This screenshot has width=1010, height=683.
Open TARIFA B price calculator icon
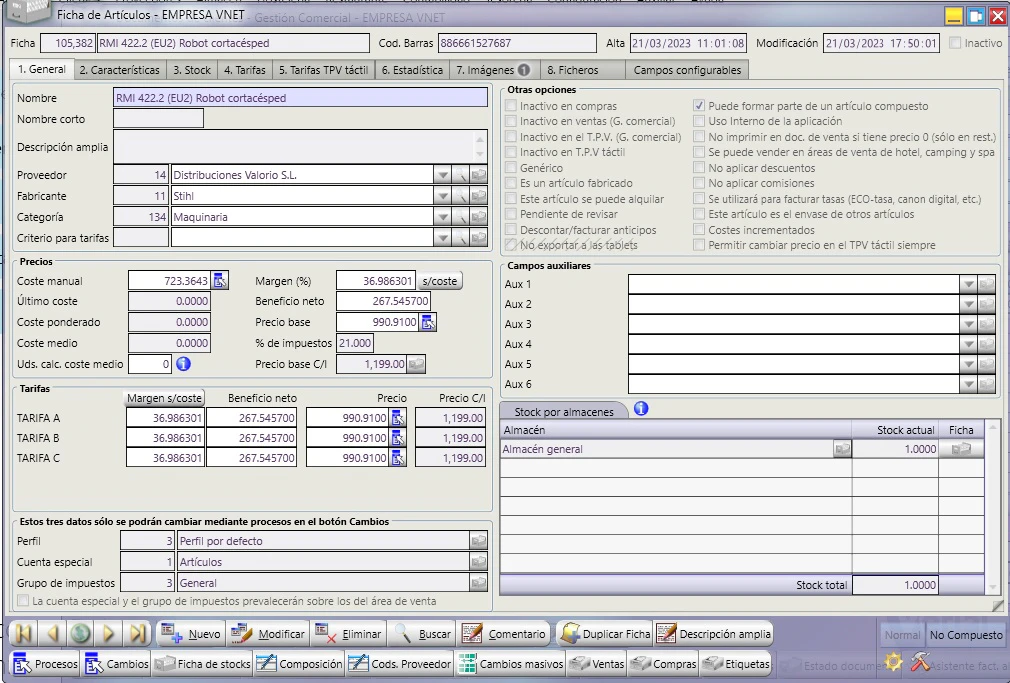tap(398, 438)
